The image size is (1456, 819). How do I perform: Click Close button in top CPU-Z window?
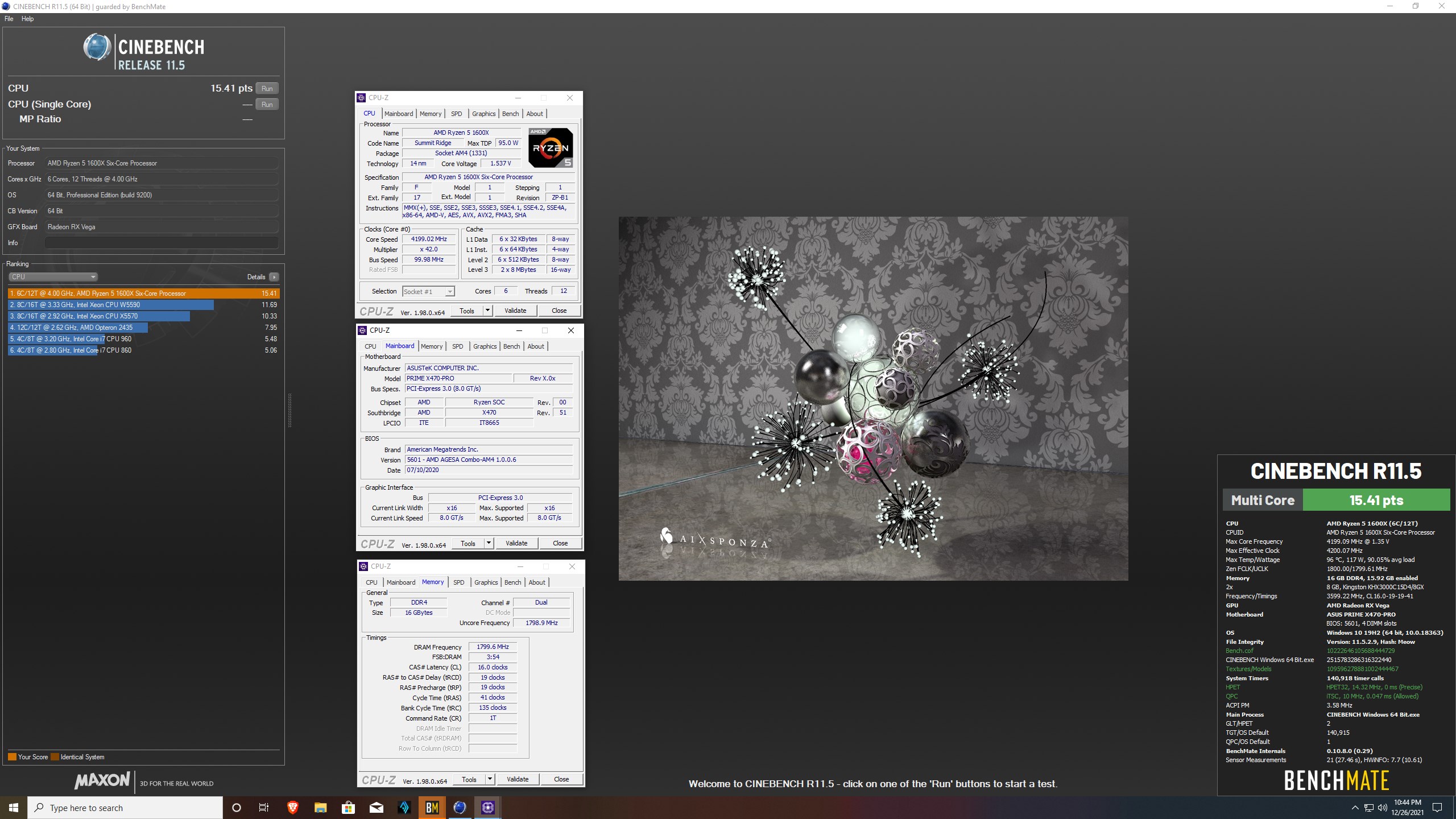[x=559, y=311]
